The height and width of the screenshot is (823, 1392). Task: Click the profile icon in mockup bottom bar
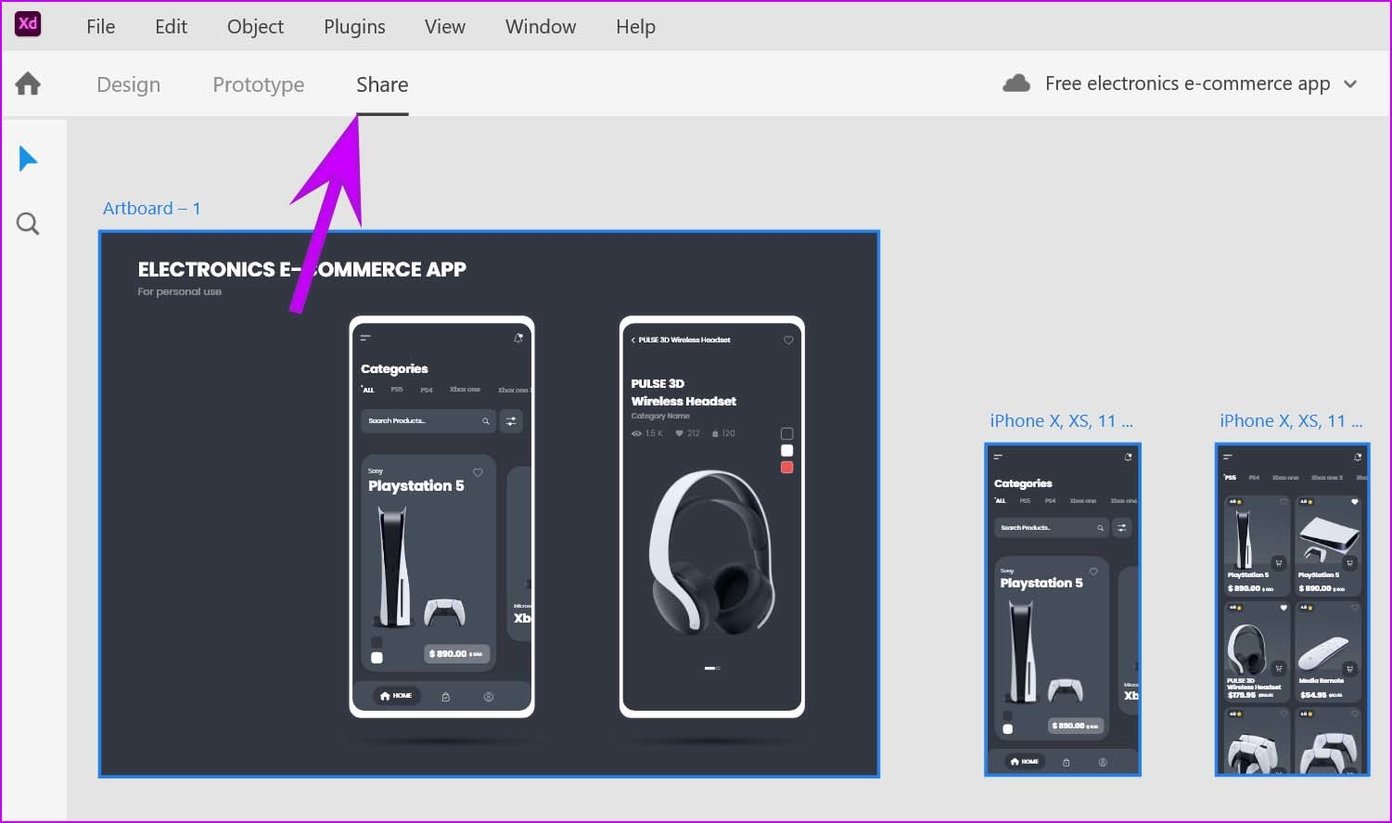coord(489,697)
